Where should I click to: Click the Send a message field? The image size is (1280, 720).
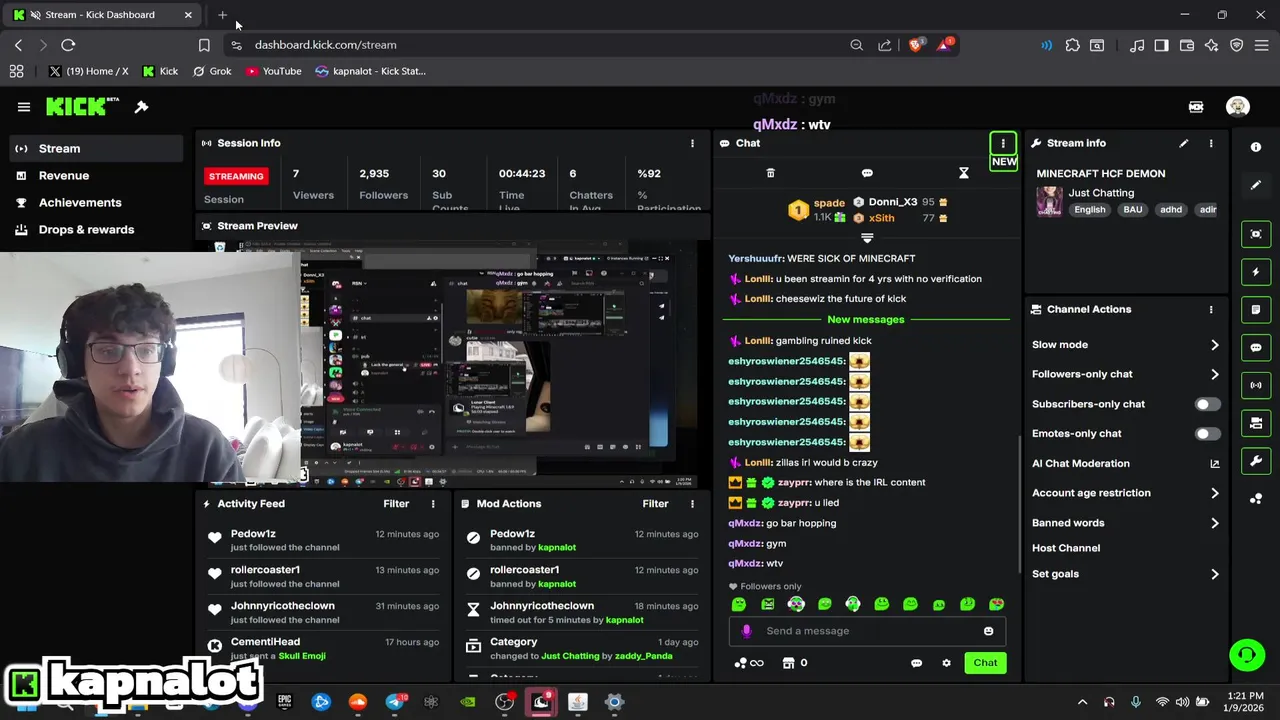(x=867, y=631)
